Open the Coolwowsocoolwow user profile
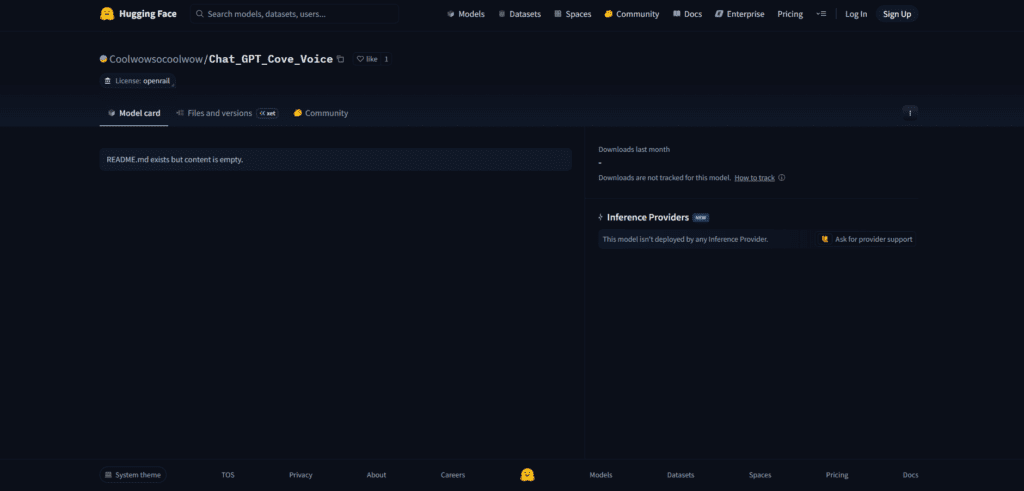The width and height of the screenshot is (1024, 491). point(156,59)
